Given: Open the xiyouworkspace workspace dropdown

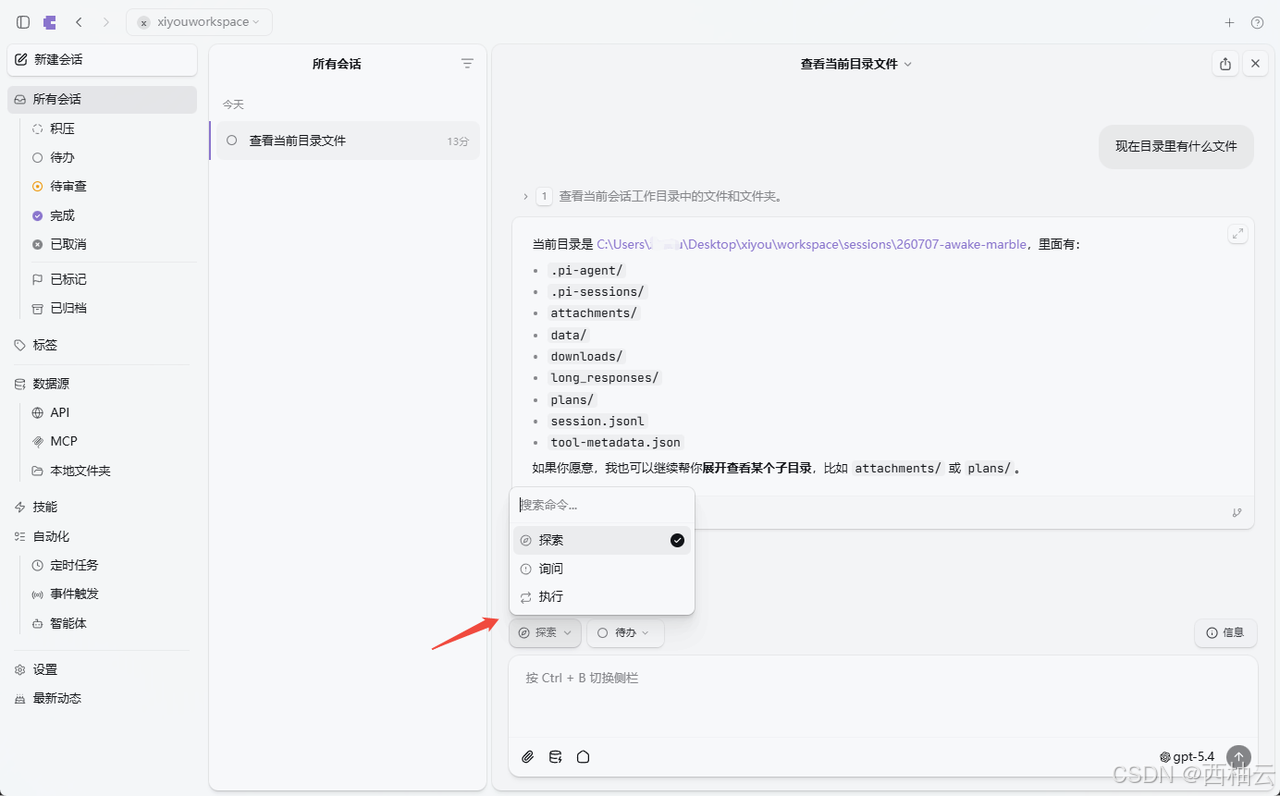Looking at the screenshot, I should pos(199,22).
